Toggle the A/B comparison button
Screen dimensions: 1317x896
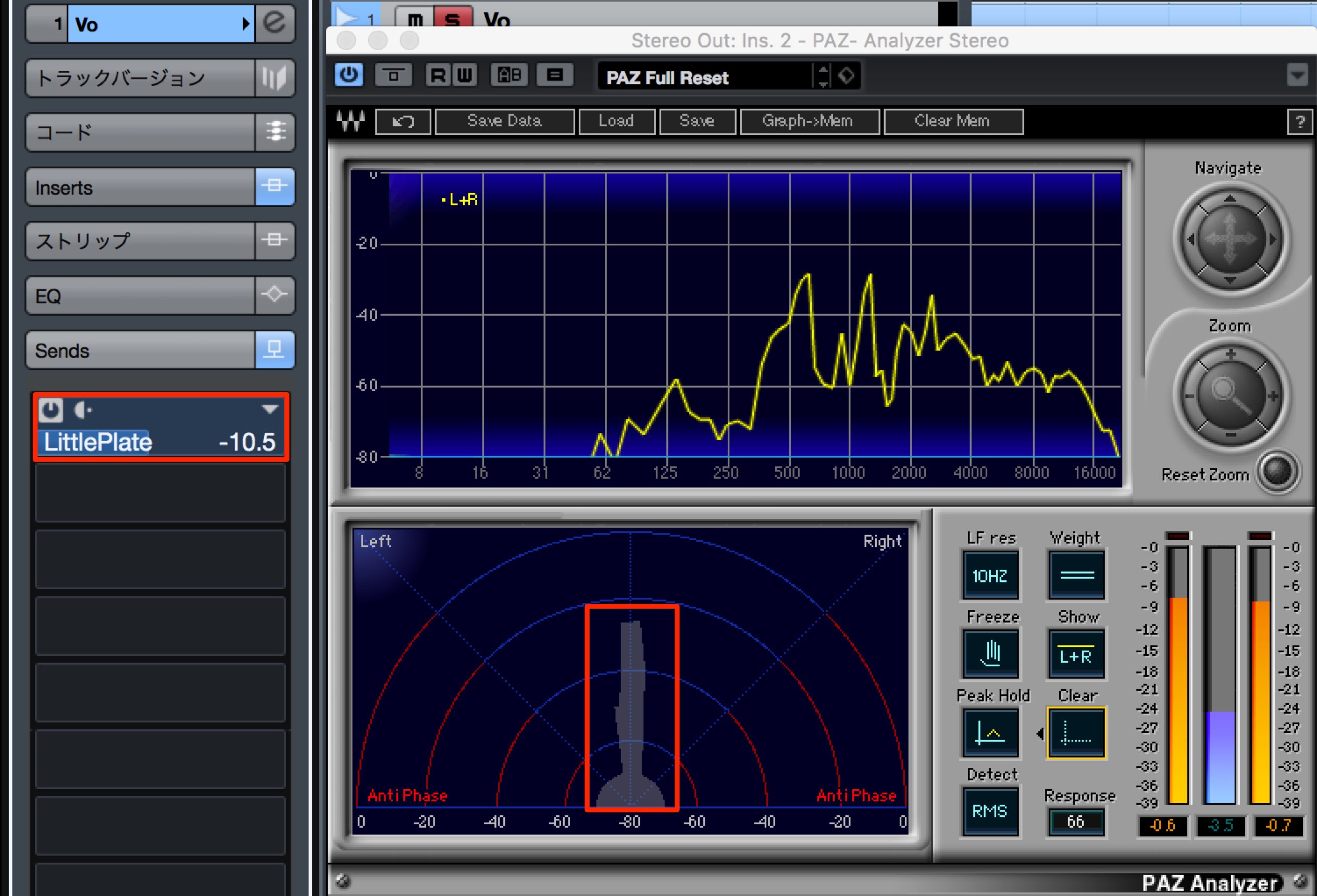[x=509, y=75]
